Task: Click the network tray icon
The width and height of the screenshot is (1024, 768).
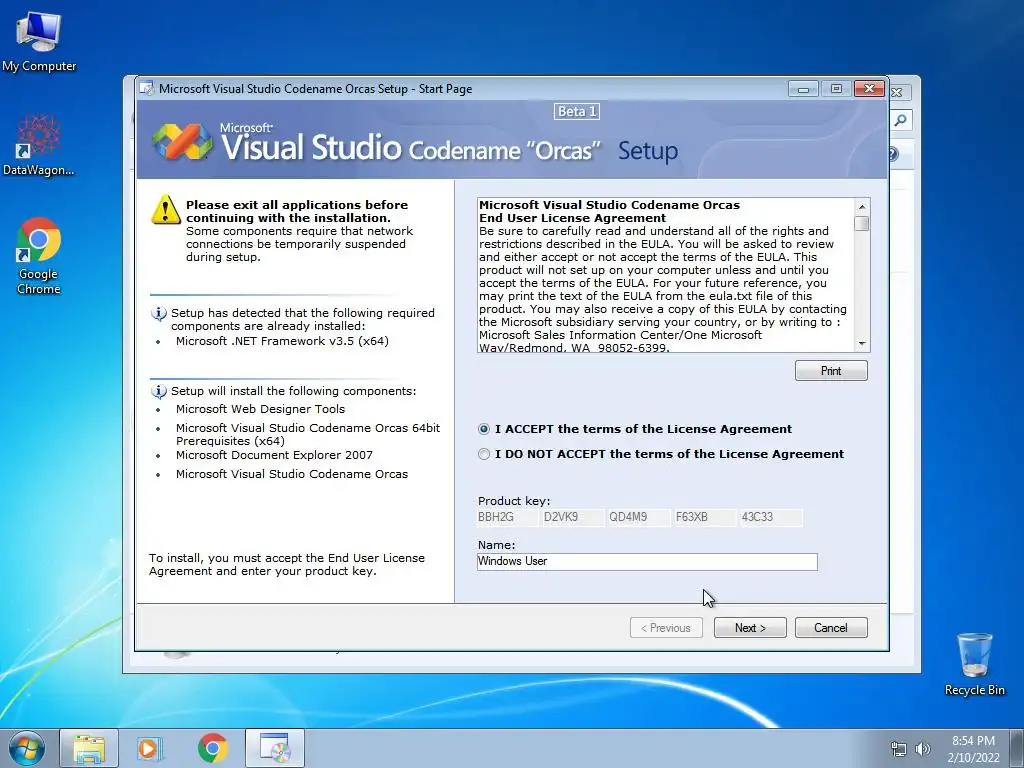Action: [x=899, y=749]
